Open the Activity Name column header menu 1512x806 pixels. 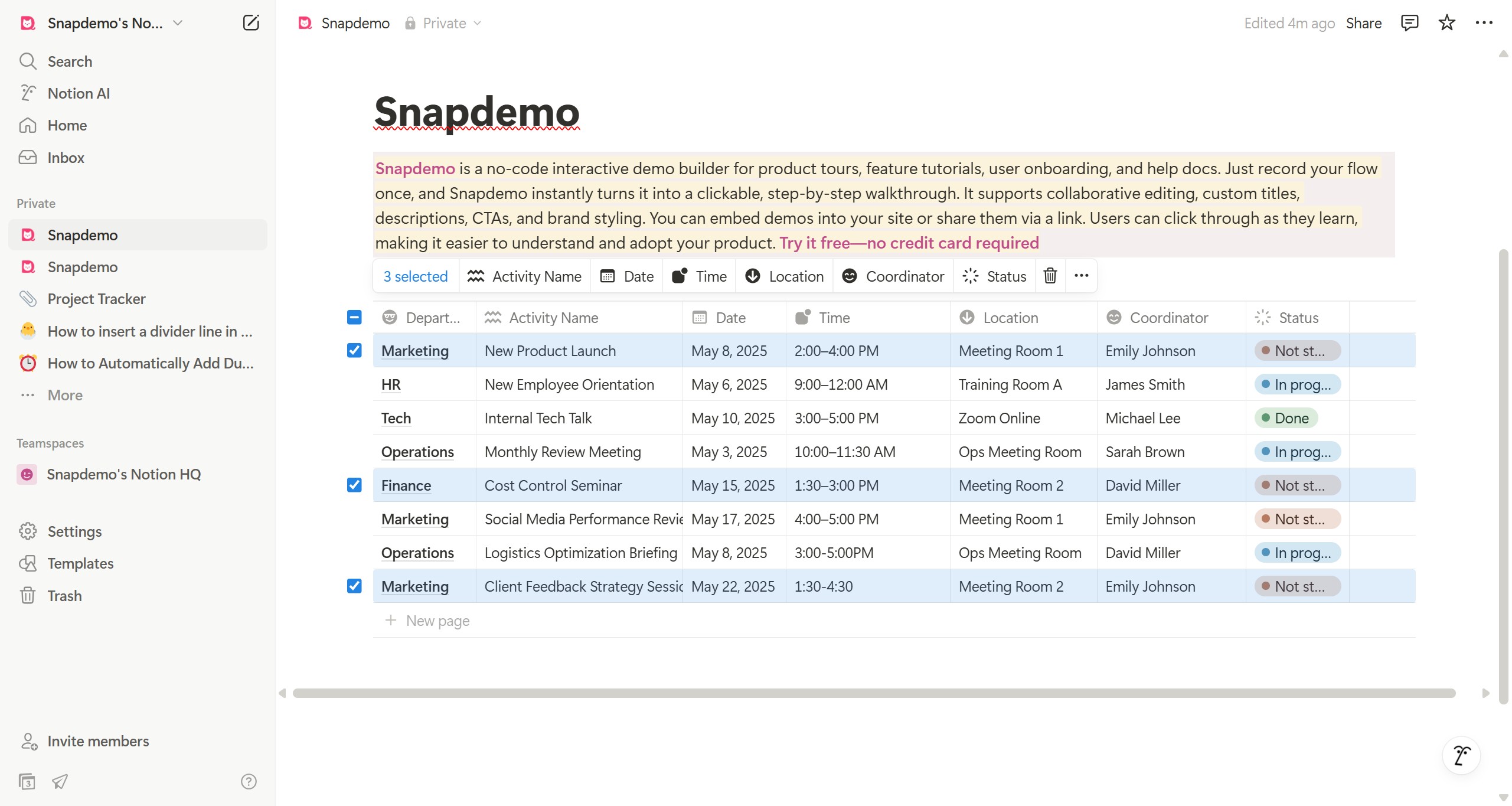pos(579,318)
